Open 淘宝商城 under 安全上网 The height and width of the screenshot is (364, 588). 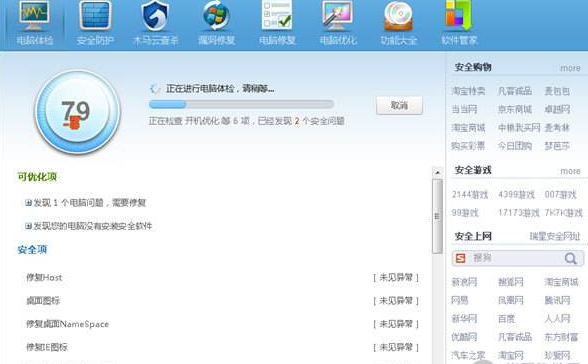(x=561, y=282)
